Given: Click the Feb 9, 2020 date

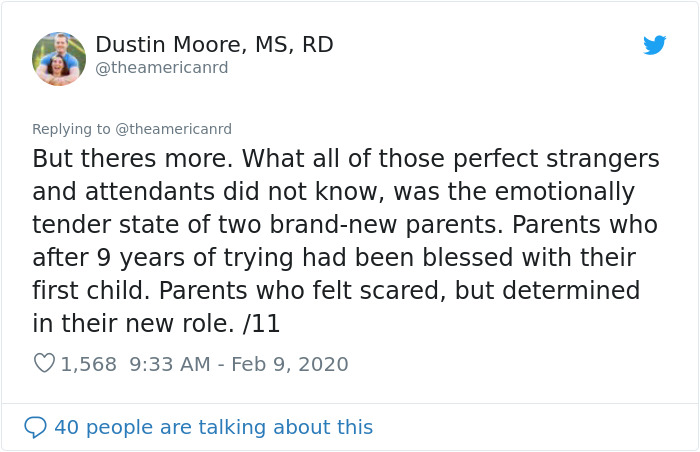Looking at the screenshot, I should [290, 364].
